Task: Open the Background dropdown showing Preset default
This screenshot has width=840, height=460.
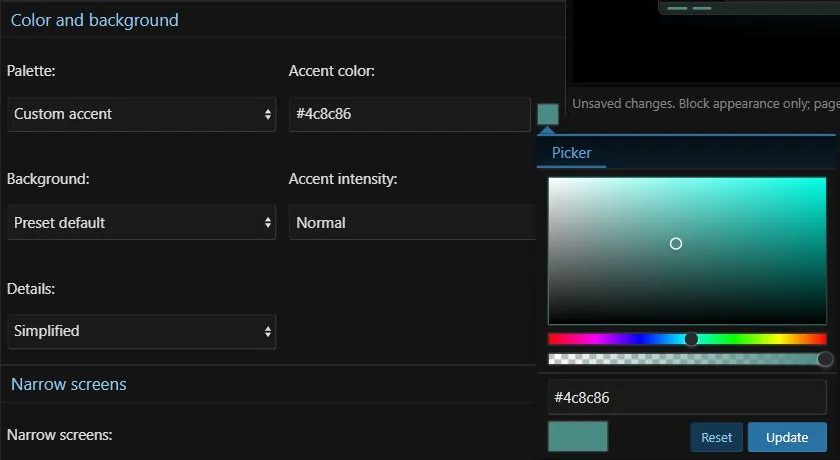Action: click(x=141, y=222)
